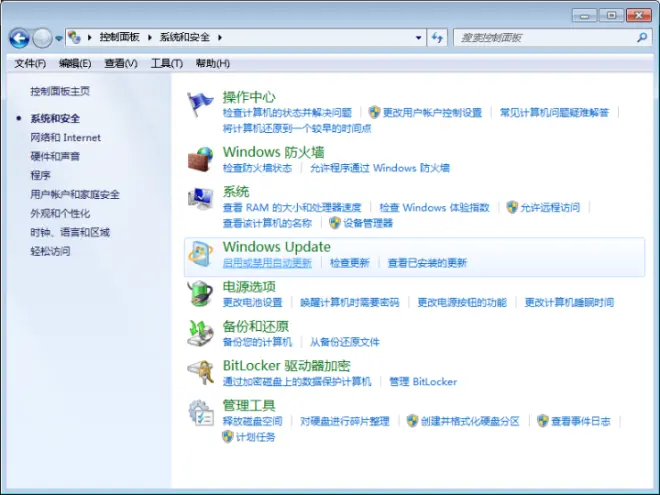Open the Windows Update heading link
Image resolution: width=660 pixels, height=495 pixels.
(x=277, y=247)
